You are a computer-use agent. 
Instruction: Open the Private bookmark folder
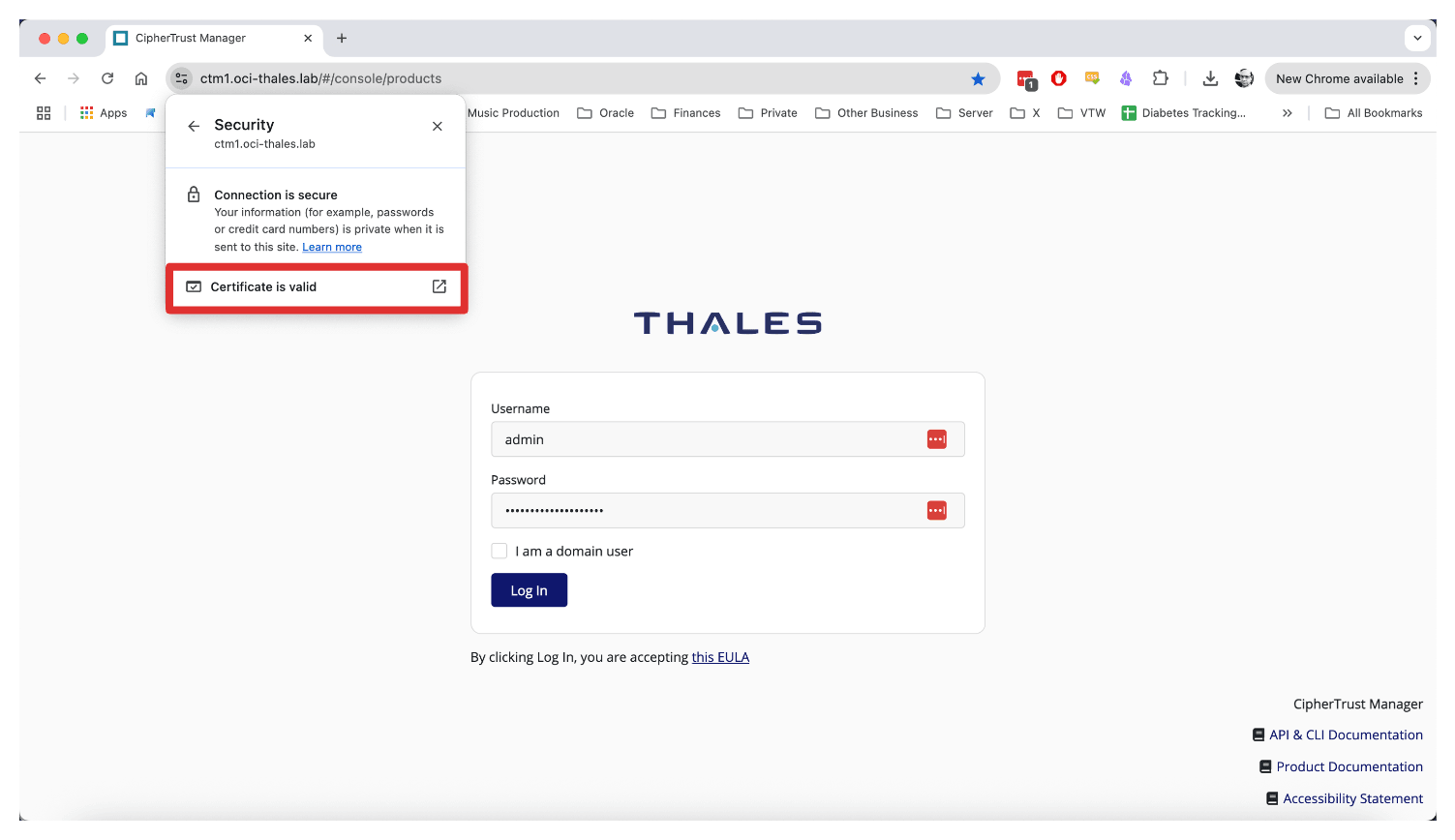click(768, 113)
